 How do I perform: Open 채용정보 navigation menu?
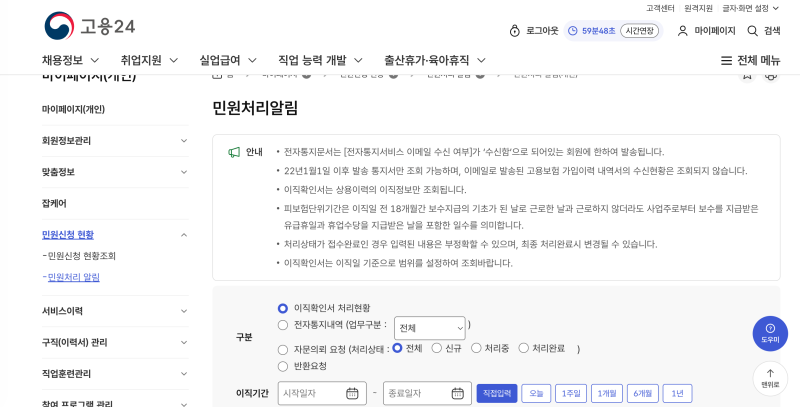pos(70,60)
